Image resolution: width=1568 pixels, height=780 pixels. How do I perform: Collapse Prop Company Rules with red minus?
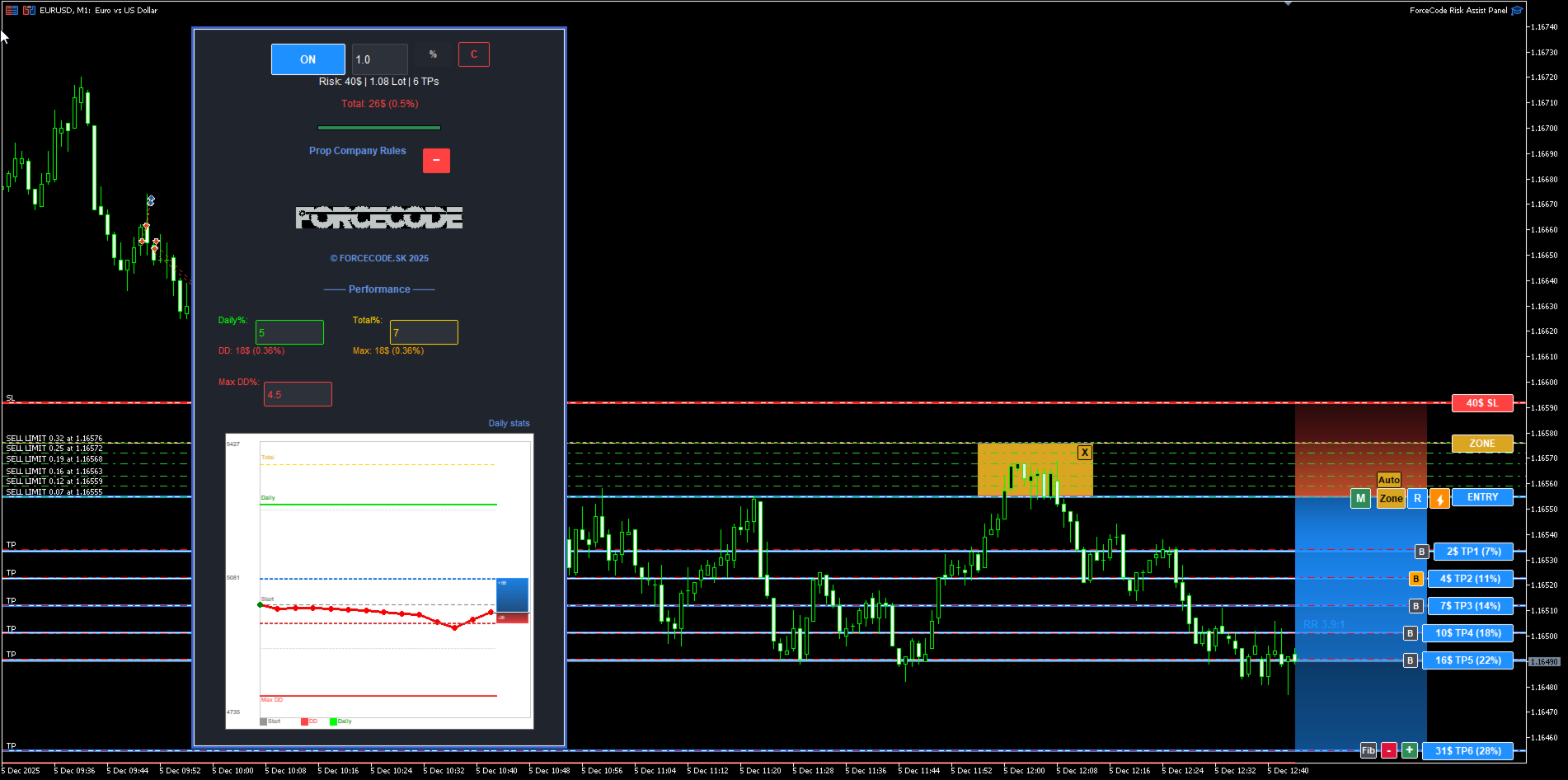click(x=436, y=161)
